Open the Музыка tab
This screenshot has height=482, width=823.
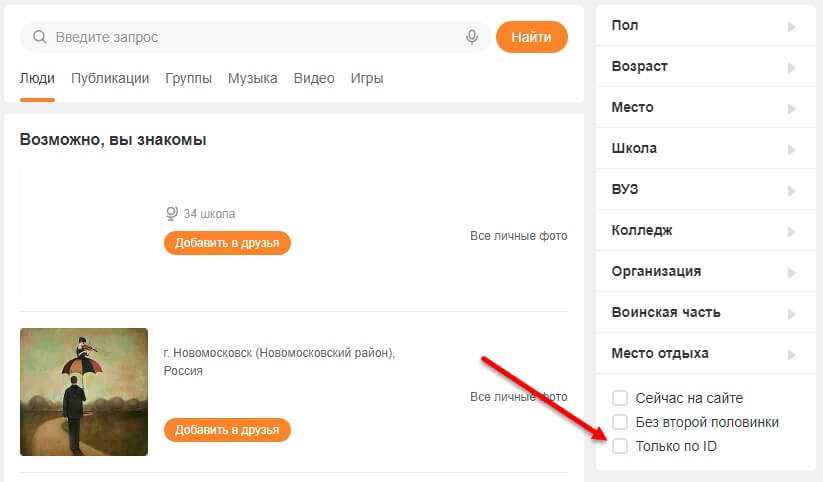[252, 78]
